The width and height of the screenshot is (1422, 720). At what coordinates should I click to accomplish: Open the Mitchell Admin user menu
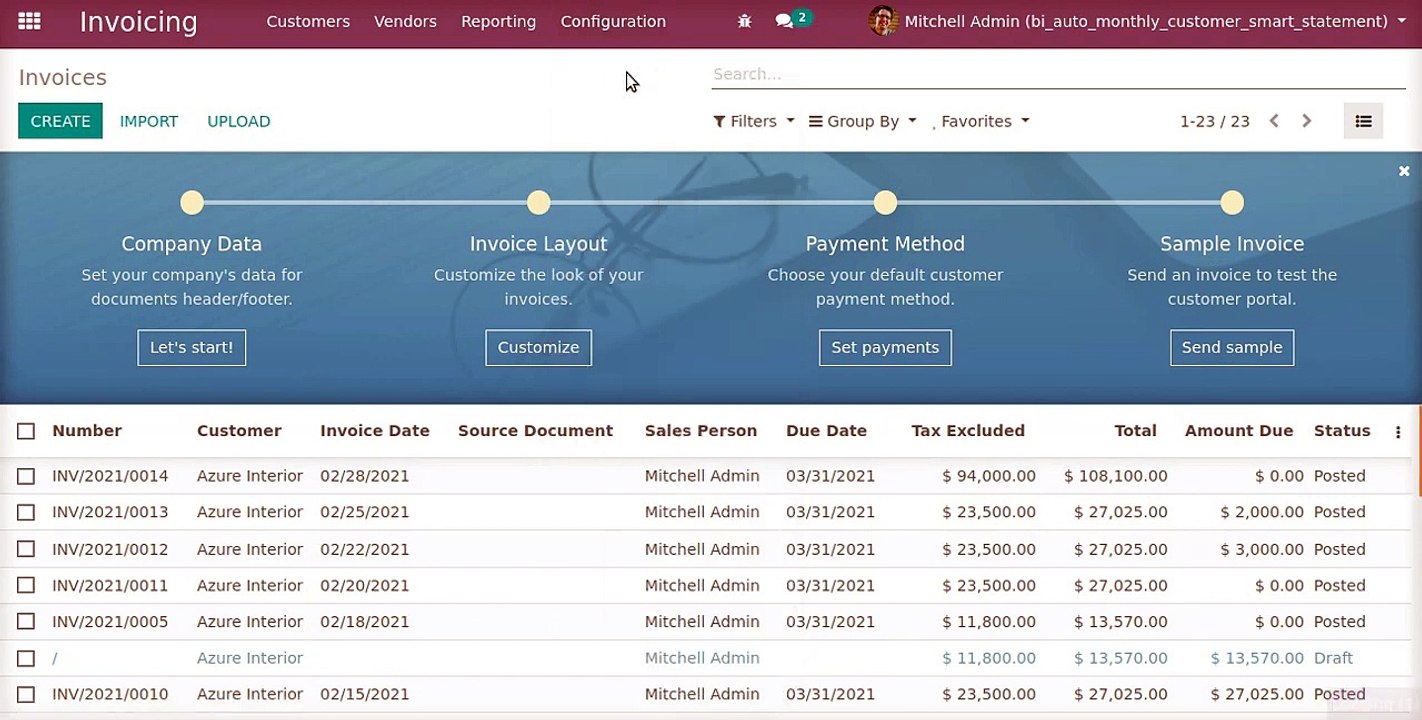1137,21
